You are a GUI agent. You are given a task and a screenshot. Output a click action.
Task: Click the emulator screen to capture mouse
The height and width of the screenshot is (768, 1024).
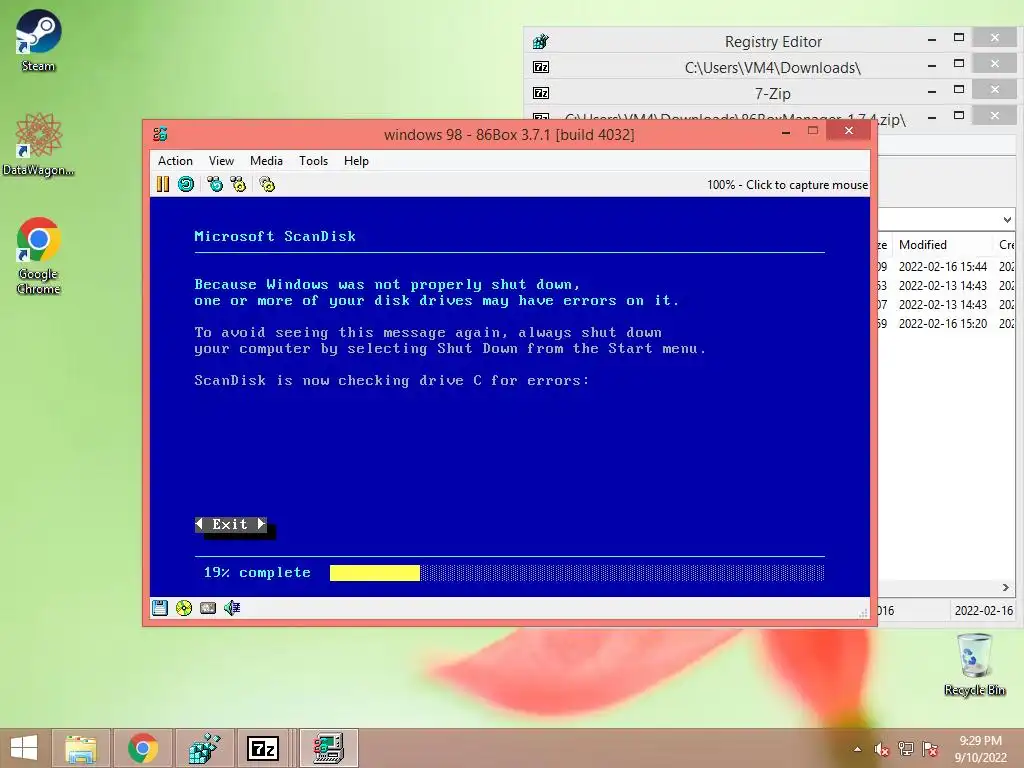pos(509,396)
